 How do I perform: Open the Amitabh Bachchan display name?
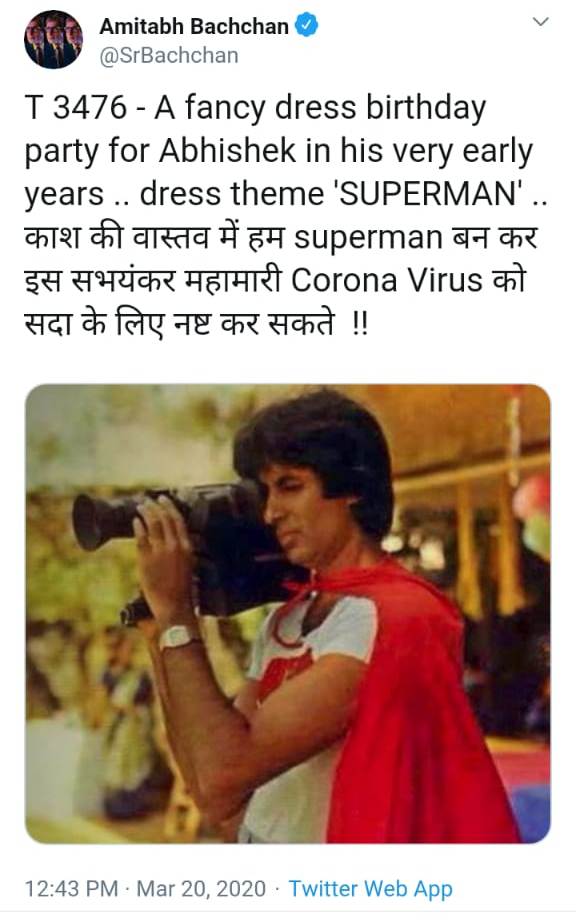pos(194,26)
